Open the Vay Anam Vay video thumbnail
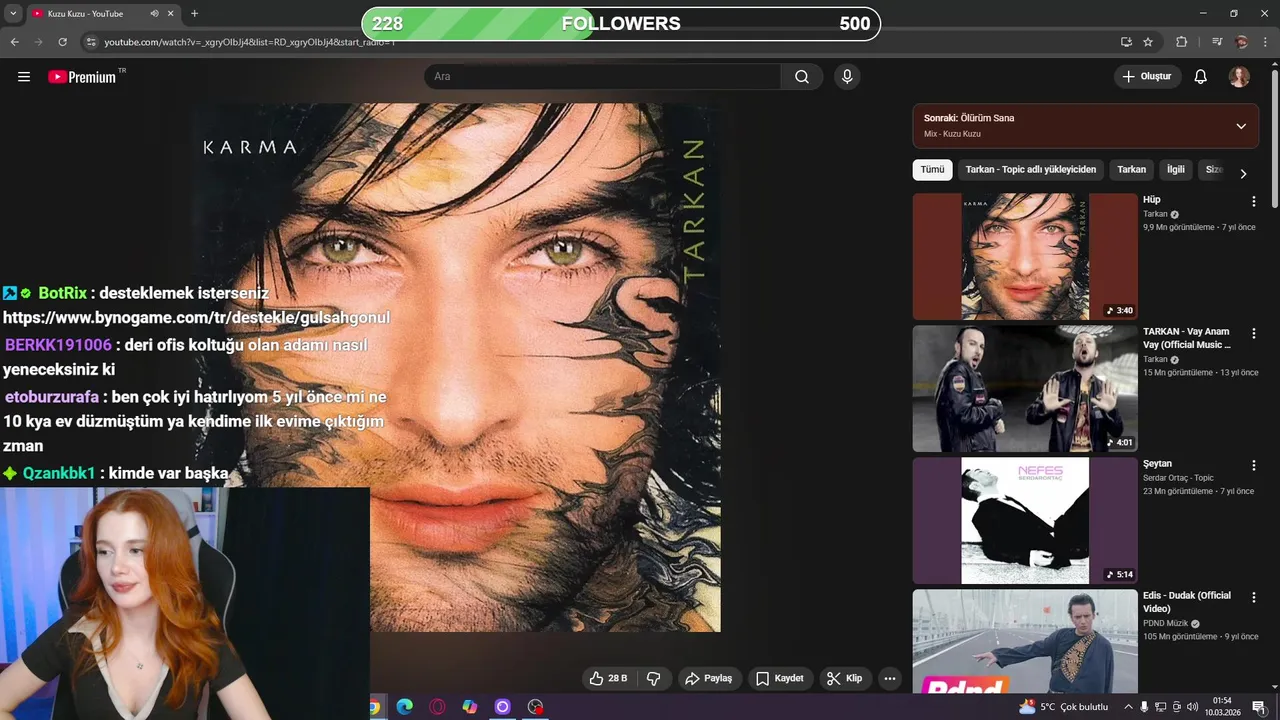The image size is (1280, 720). (1025, 388)
